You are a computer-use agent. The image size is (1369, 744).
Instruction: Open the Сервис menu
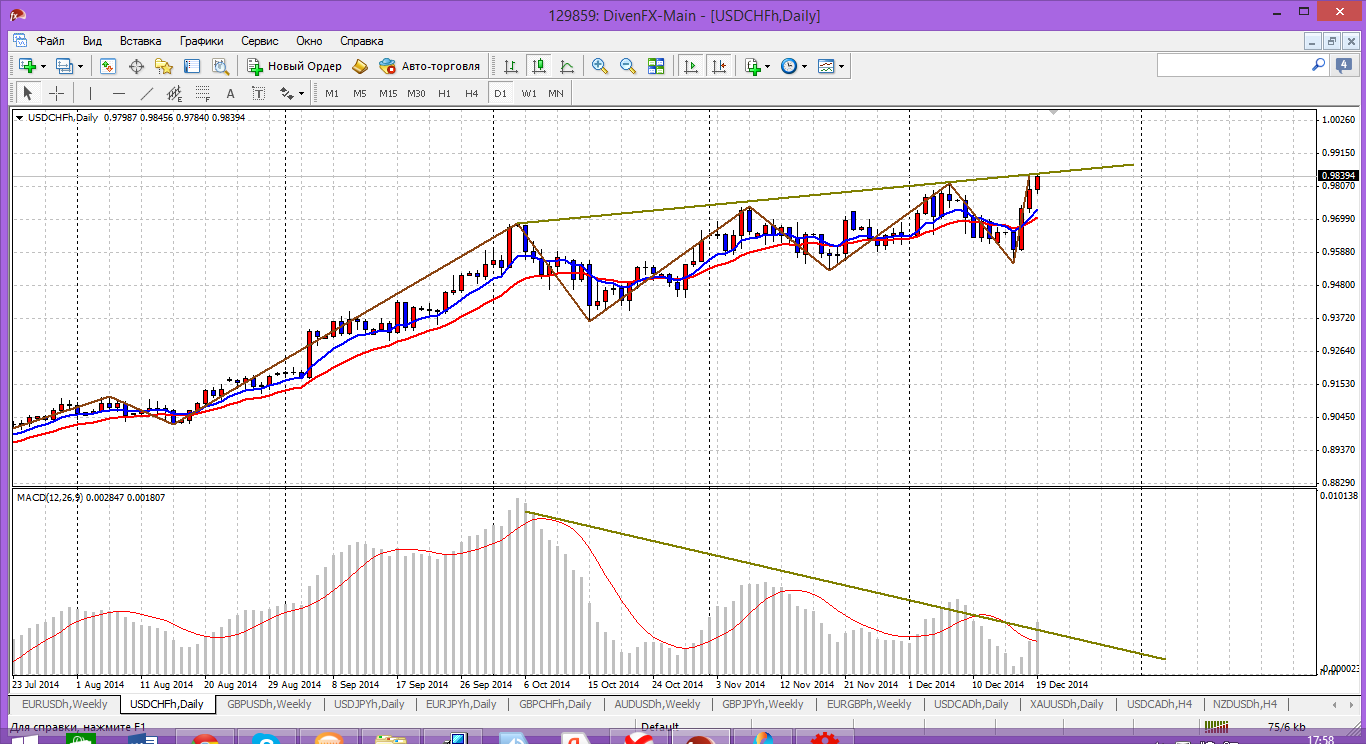click(260, 41)
